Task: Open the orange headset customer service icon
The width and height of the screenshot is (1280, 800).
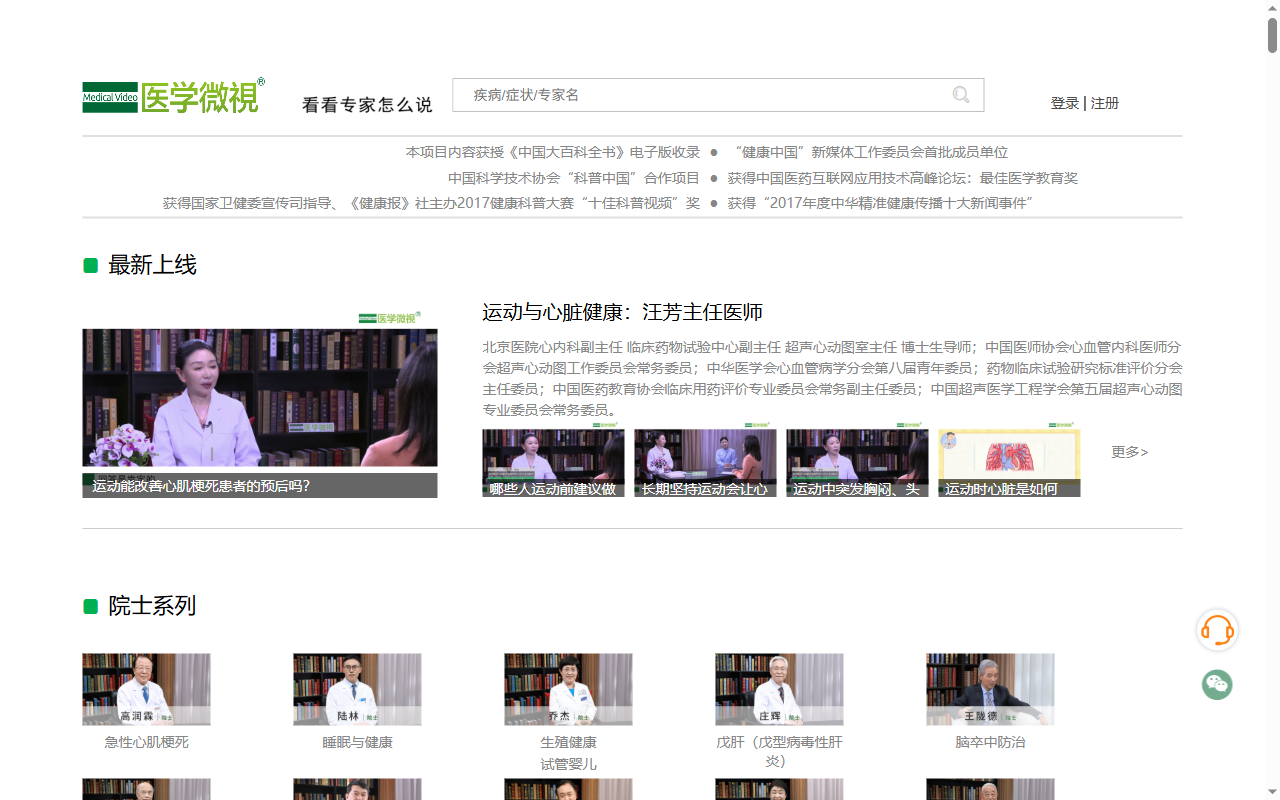Action: 1217,630
